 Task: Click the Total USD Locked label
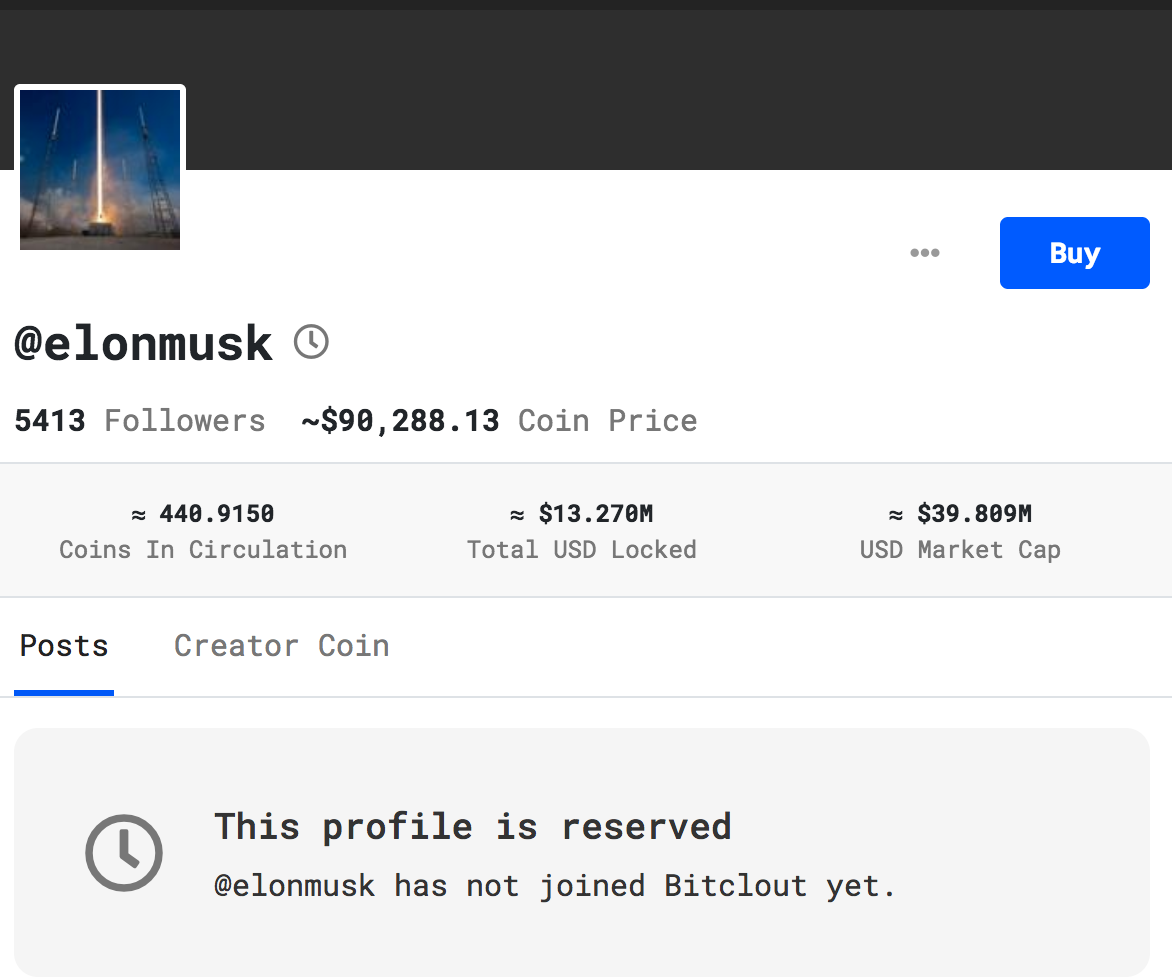tap(582, 550)
